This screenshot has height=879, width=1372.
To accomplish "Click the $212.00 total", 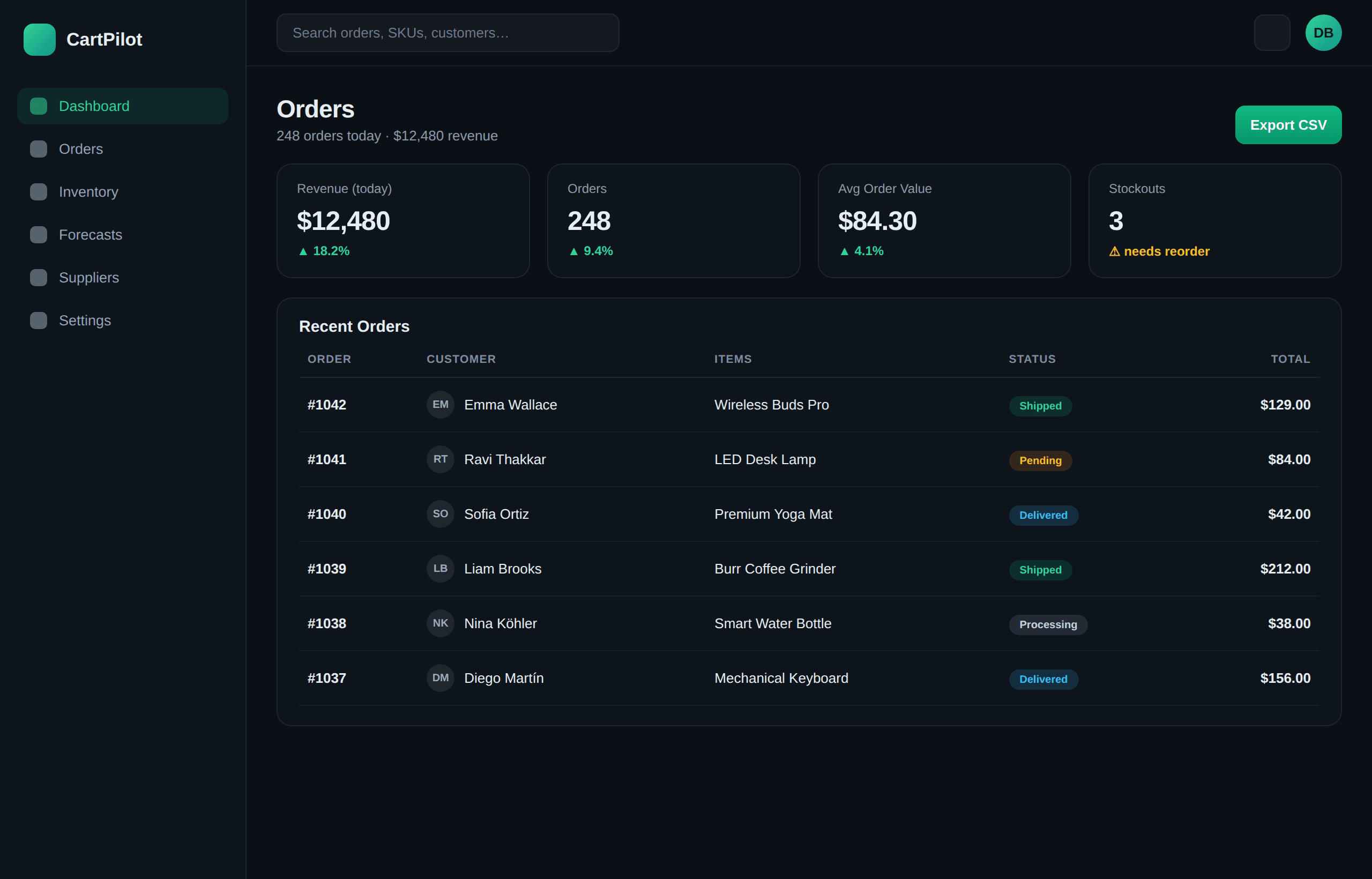I will [1285, 569].
